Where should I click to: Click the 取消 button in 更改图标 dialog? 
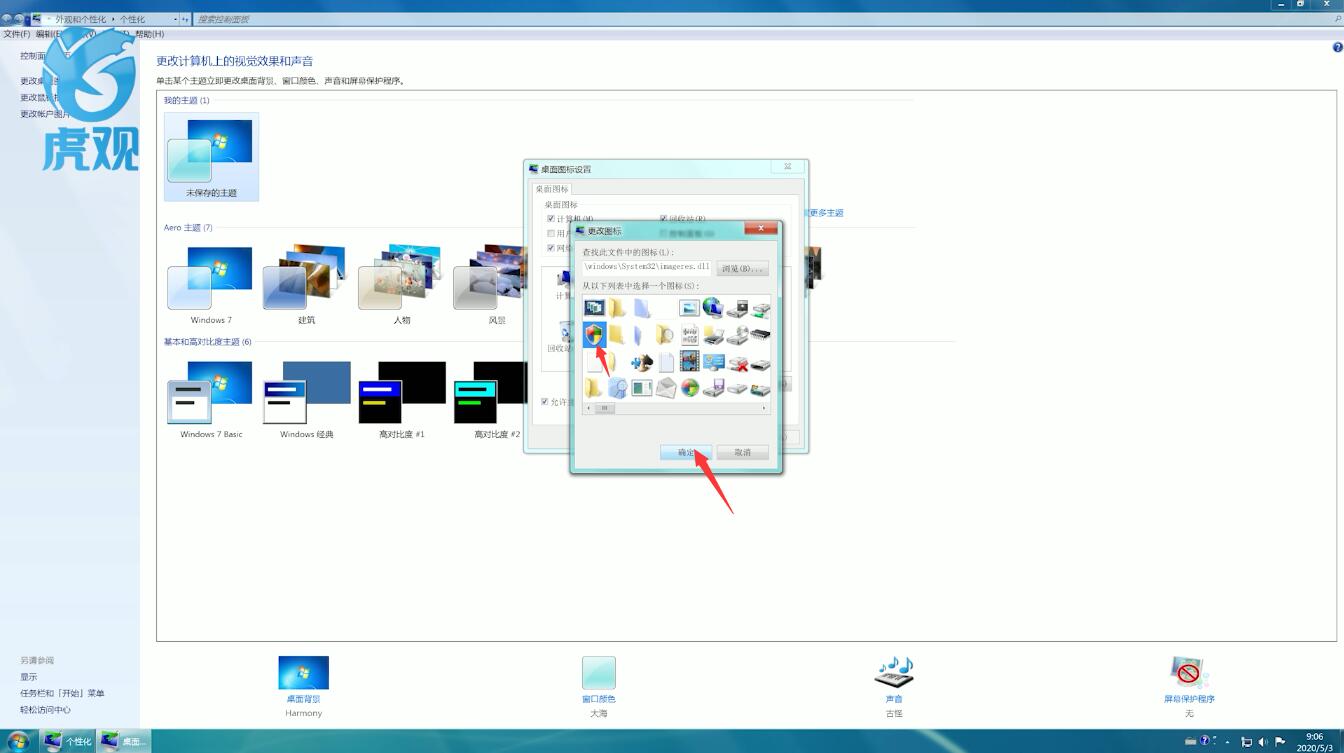[x=742, y=452]
